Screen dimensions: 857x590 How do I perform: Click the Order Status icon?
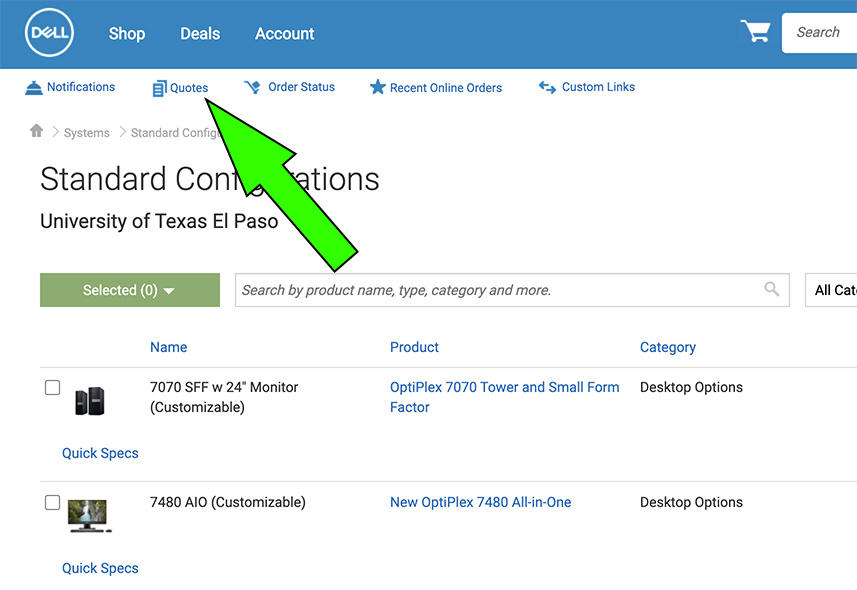[x=253, y=87]
